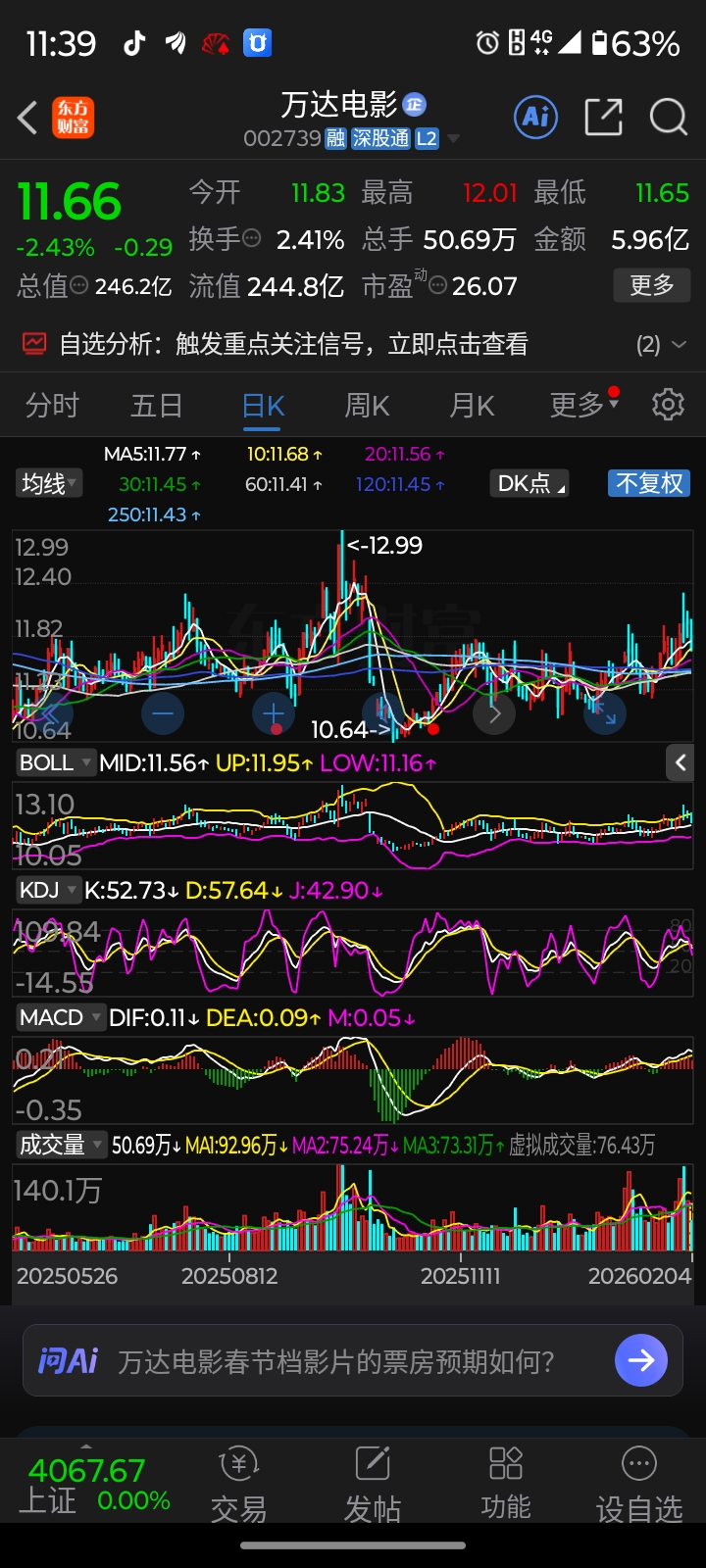706x1568 pixels.
Task: Tap the diagonal arrow chart overlay button
Action: tap(605, 713)
